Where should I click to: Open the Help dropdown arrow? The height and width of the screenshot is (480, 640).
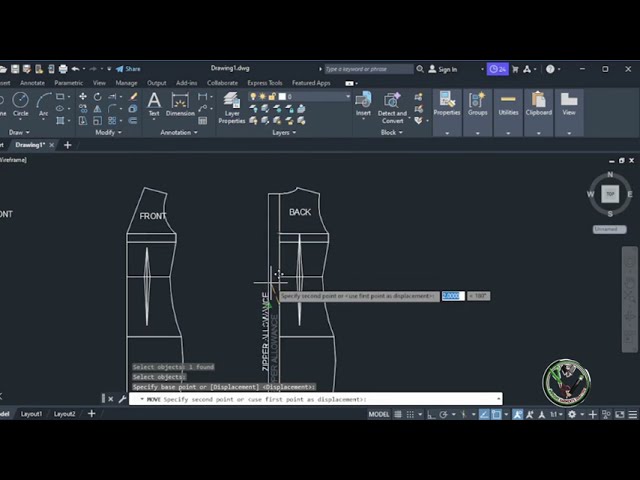pyautogui.click(x=559, y=69)
